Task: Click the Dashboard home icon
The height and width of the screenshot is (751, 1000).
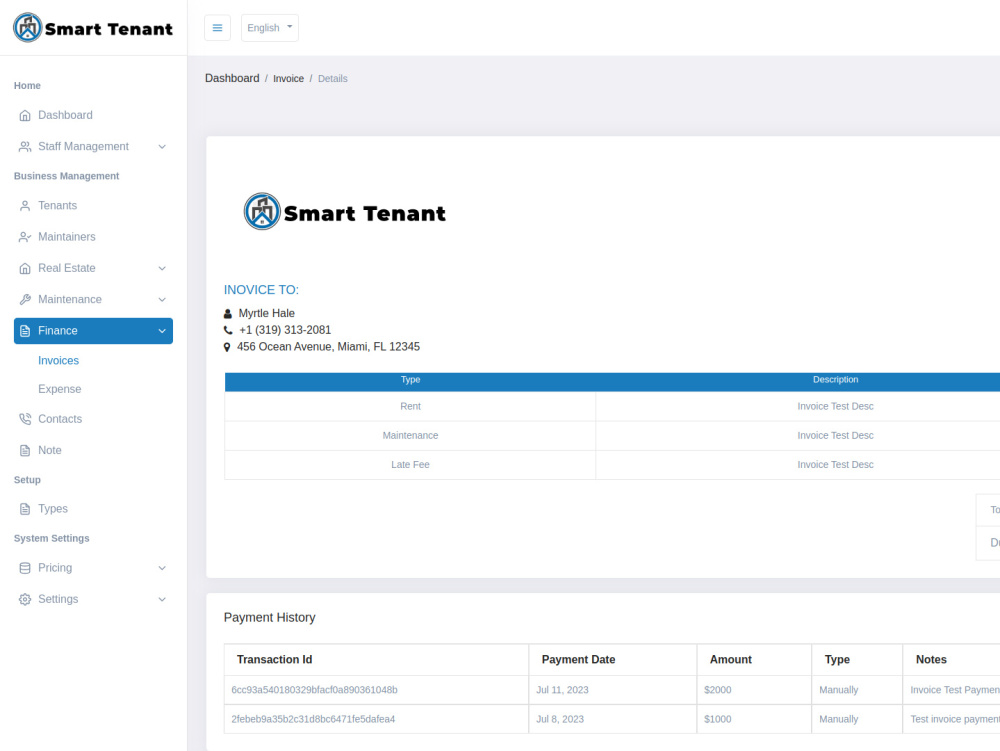Action: (25, 115)
